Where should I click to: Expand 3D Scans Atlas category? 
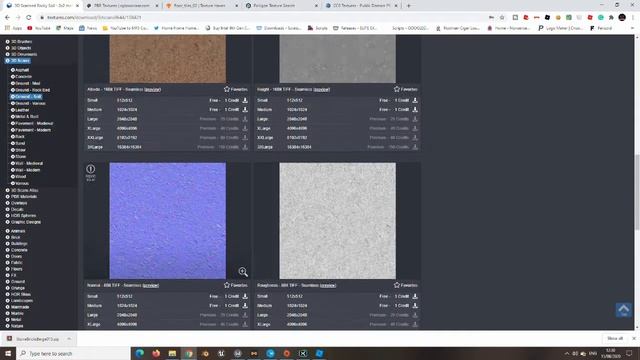pos(8,190)
